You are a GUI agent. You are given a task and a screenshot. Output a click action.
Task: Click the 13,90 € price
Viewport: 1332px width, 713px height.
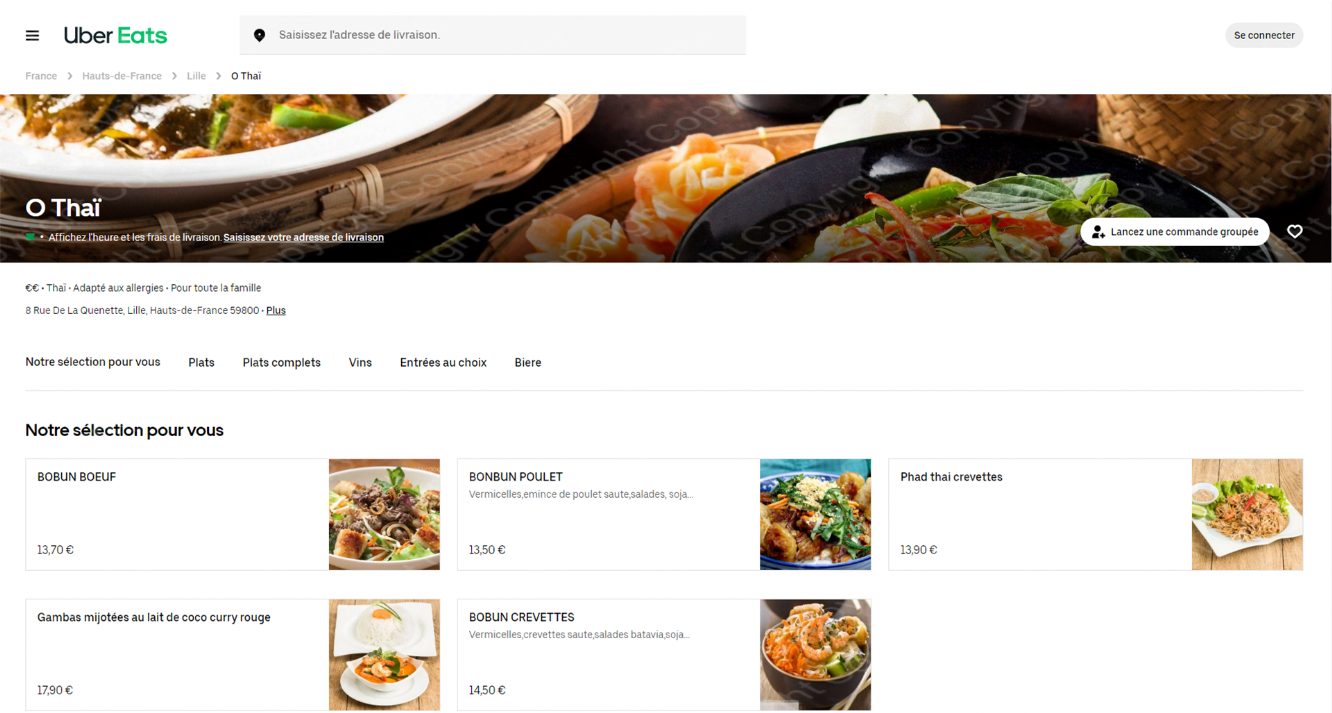coord(919,550)
